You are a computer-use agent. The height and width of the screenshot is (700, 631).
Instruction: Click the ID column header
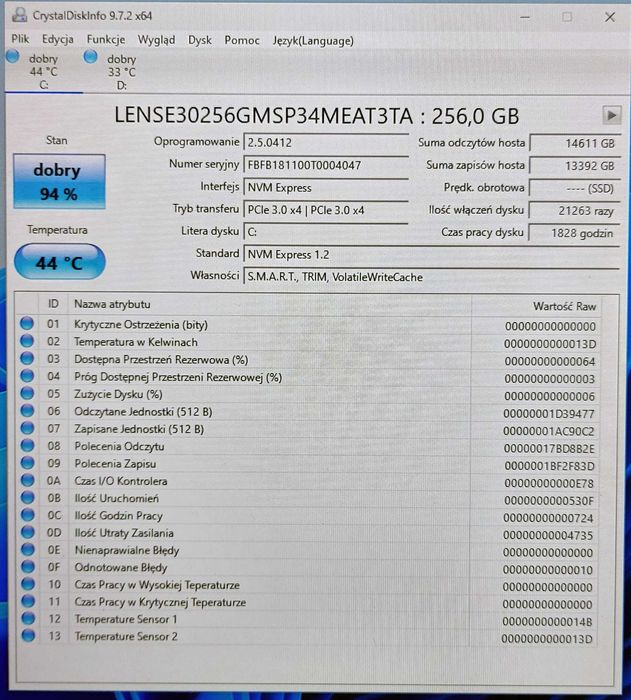pyautogui.click(x=53, y=304)
